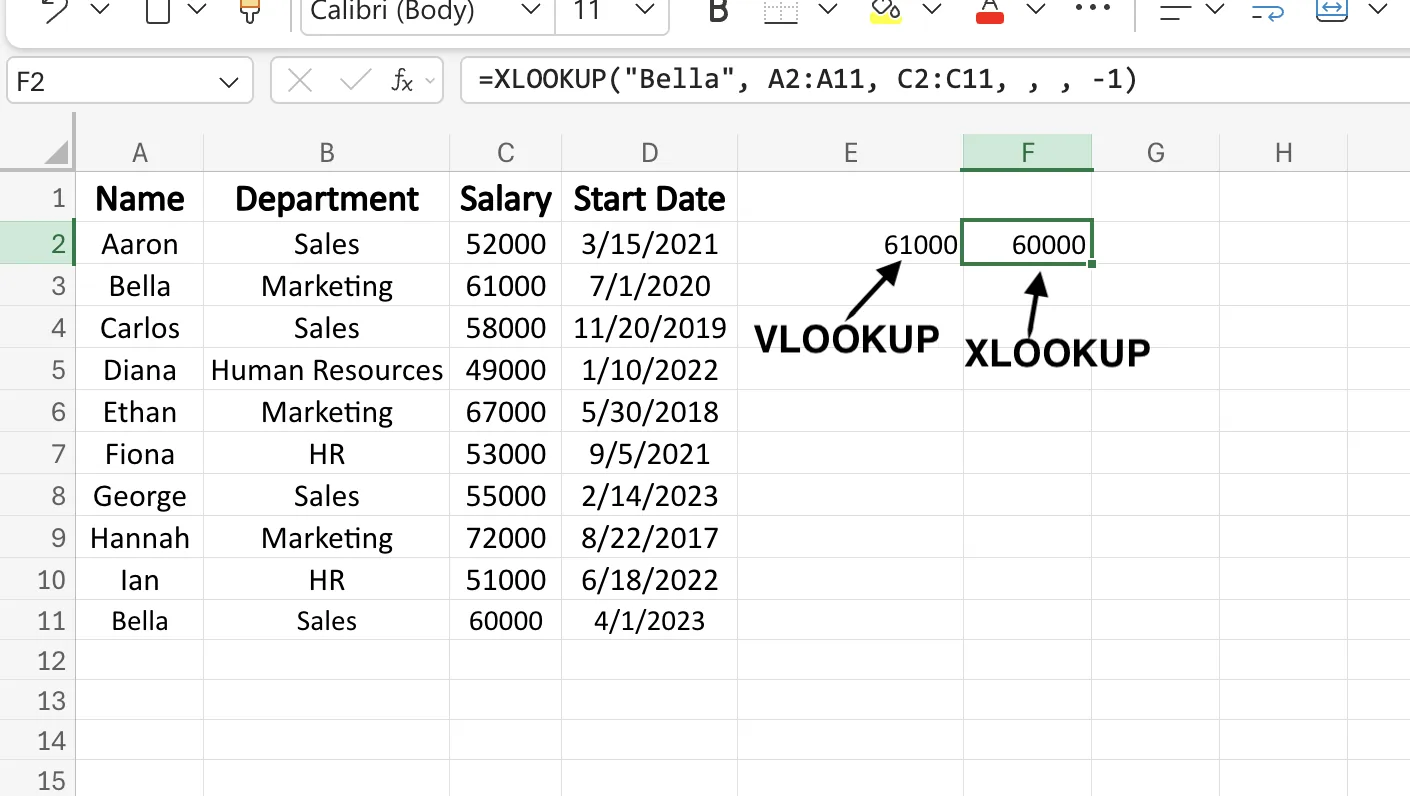Open the three-dot more options menu

click(1092, 9)
